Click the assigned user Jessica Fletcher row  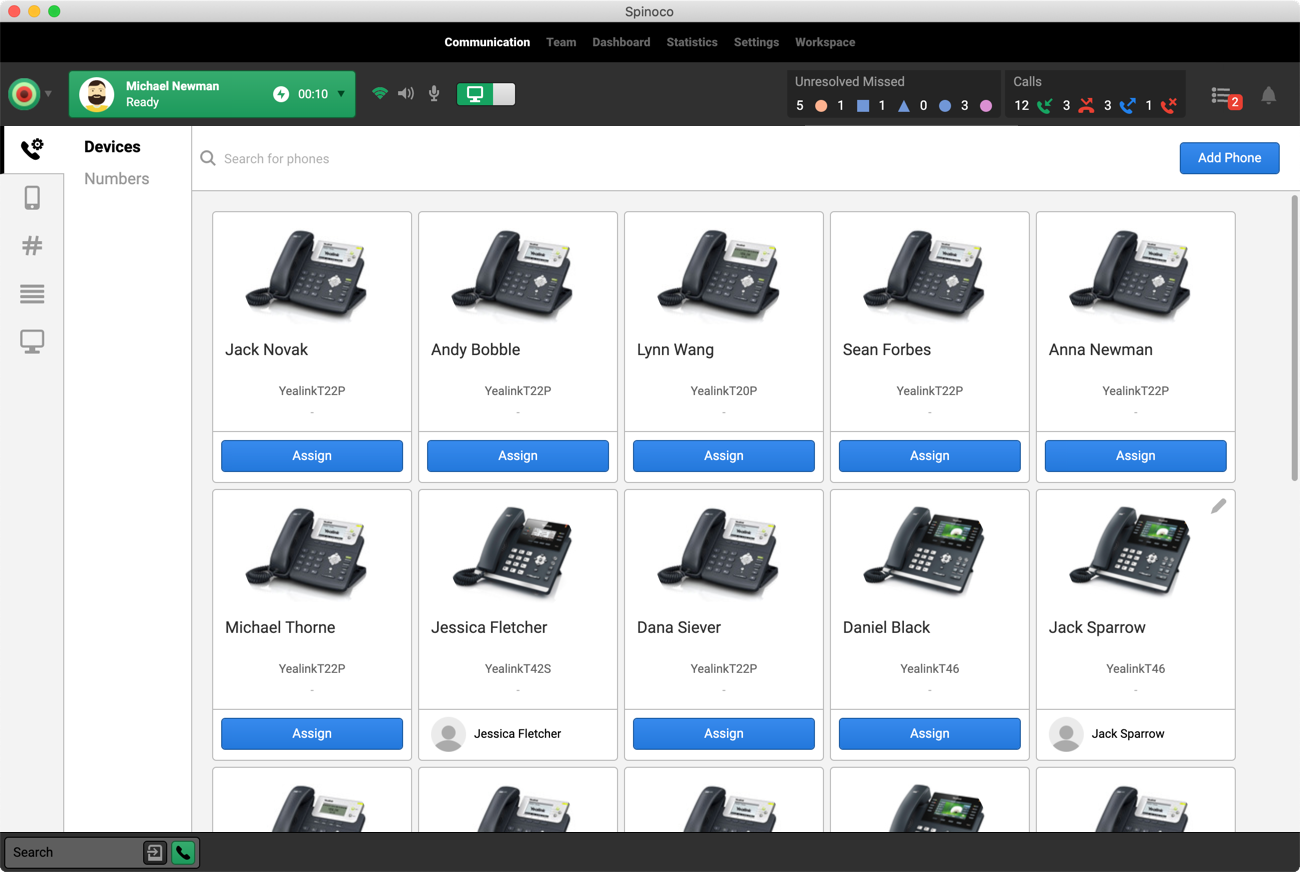tap(518, 734)
